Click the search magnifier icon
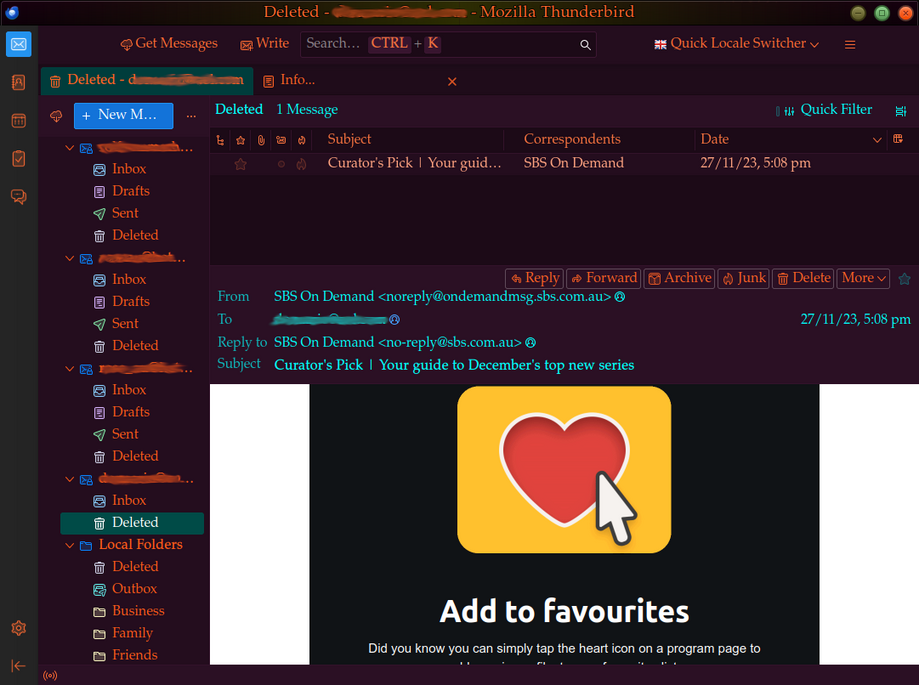Viewport: 919px width, 685px height. point(585,45)
